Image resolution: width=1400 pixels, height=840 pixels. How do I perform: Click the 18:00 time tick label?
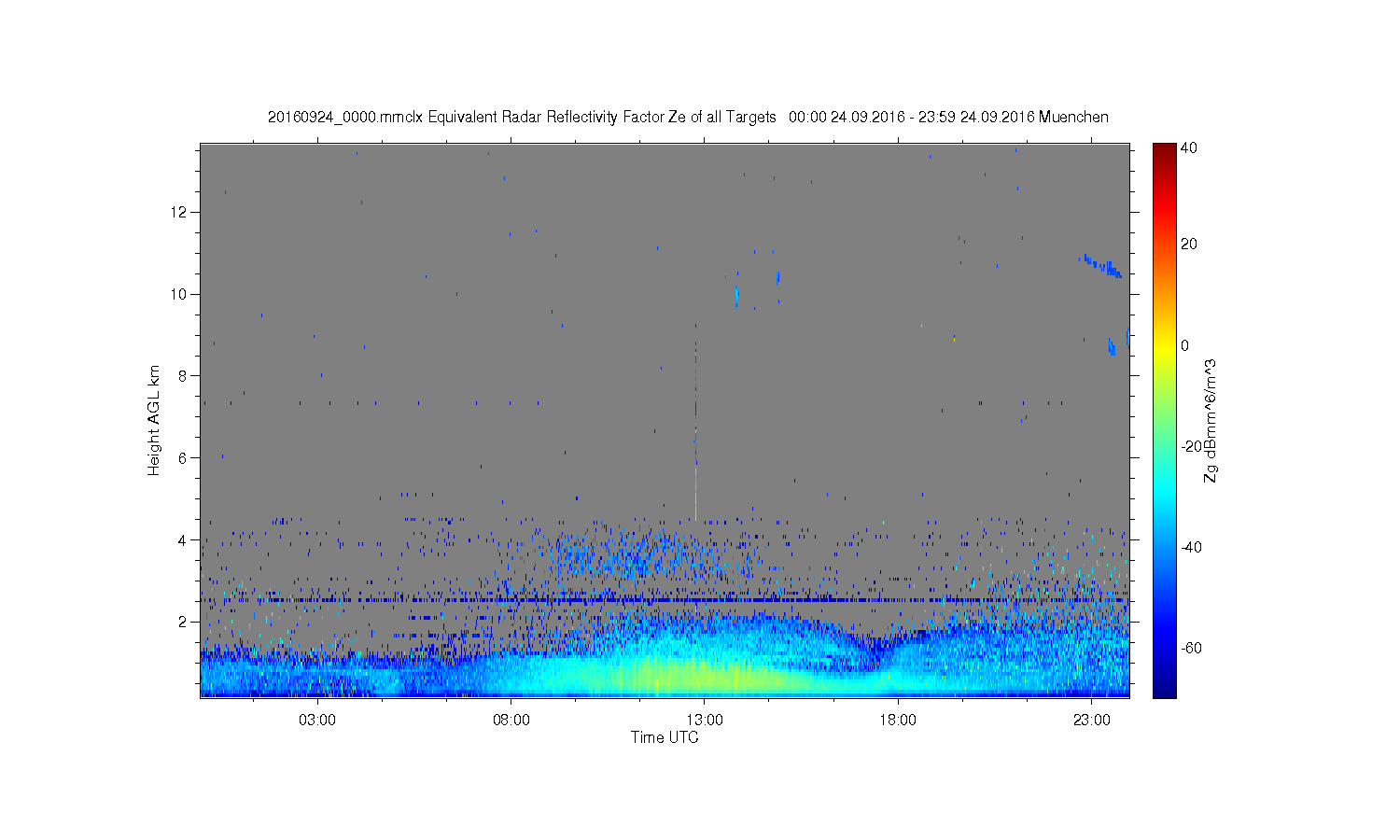[x=898, y=721]
